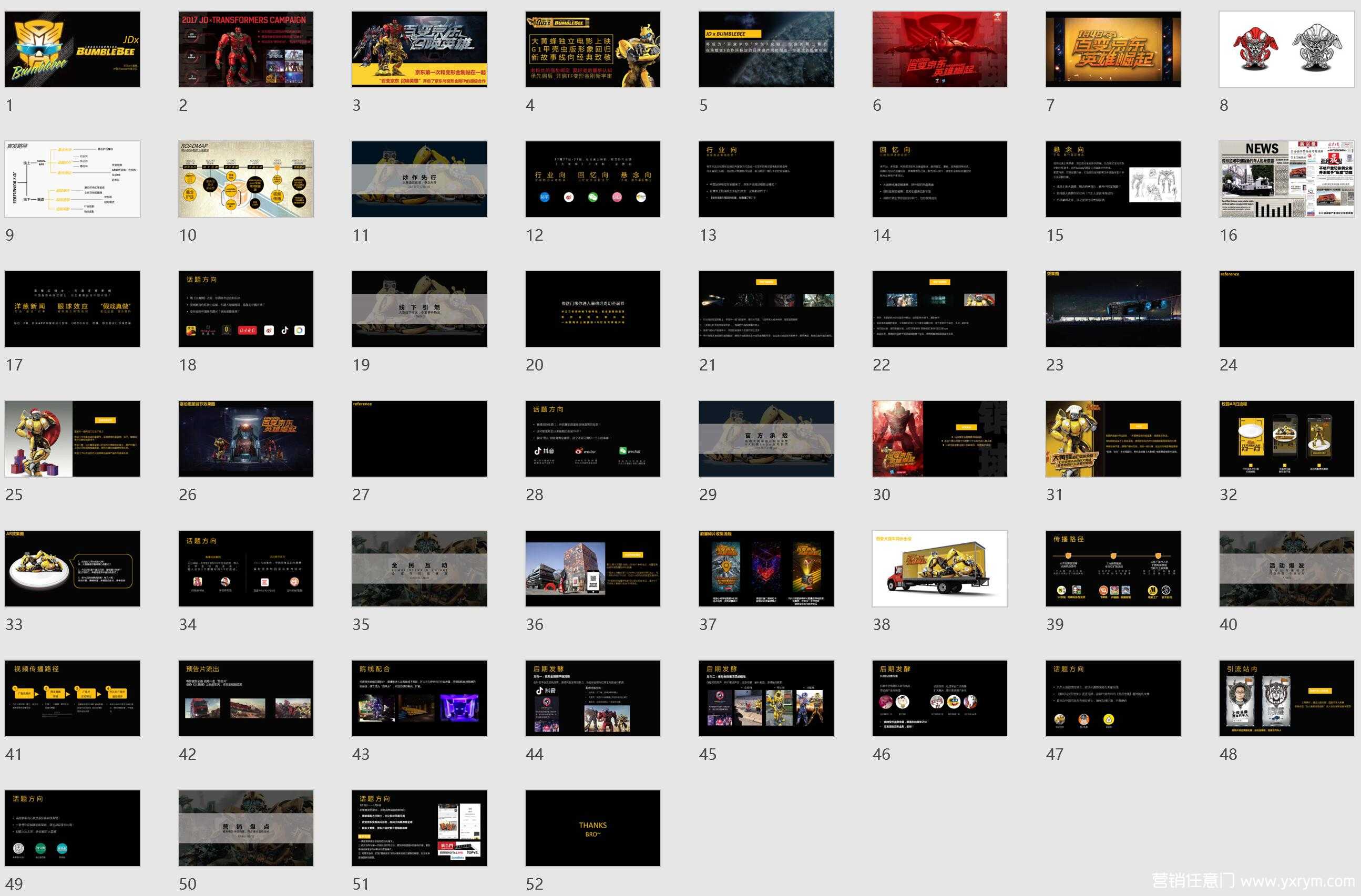Open slide 30 red robot poster thumbnail
The width and height of the screenshot is (1361, 896).
(939, 439)
